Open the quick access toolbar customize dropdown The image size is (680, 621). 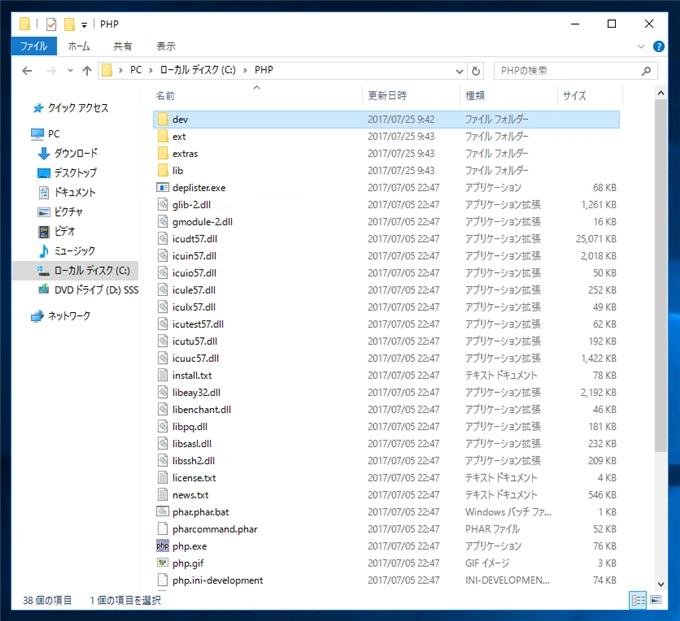click(84, 25)
